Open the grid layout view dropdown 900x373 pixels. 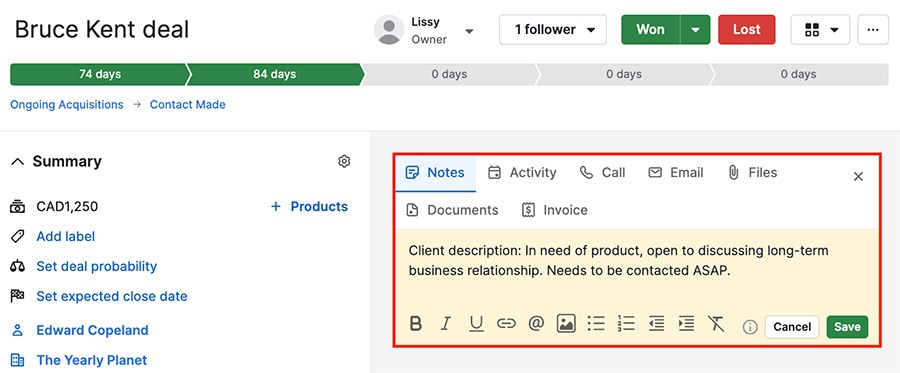tap(820, 30)
